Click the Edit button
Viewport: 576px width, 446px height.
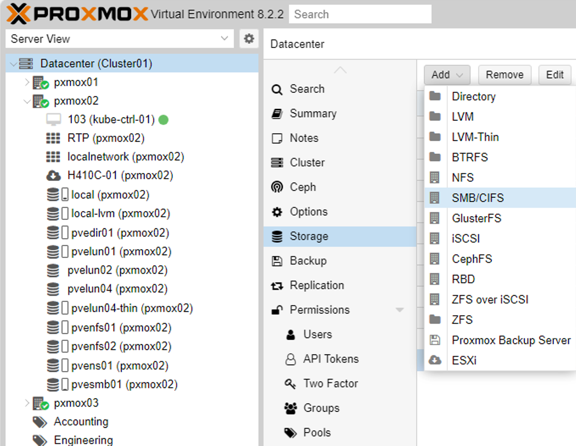pyautogui.click(x=555, y=75)
